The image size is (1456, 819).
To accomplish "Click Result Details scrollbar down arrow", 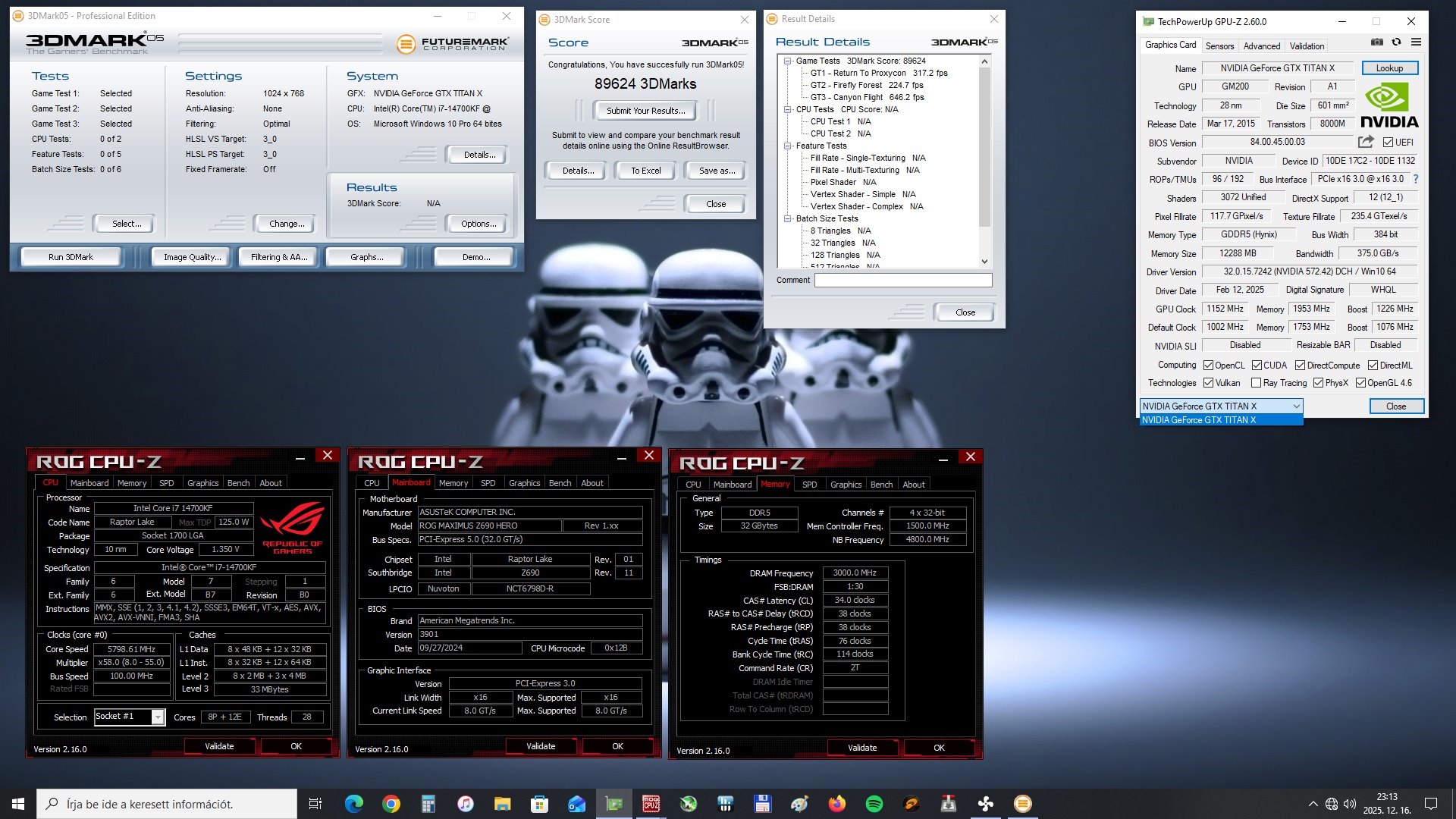I will 984,262.
